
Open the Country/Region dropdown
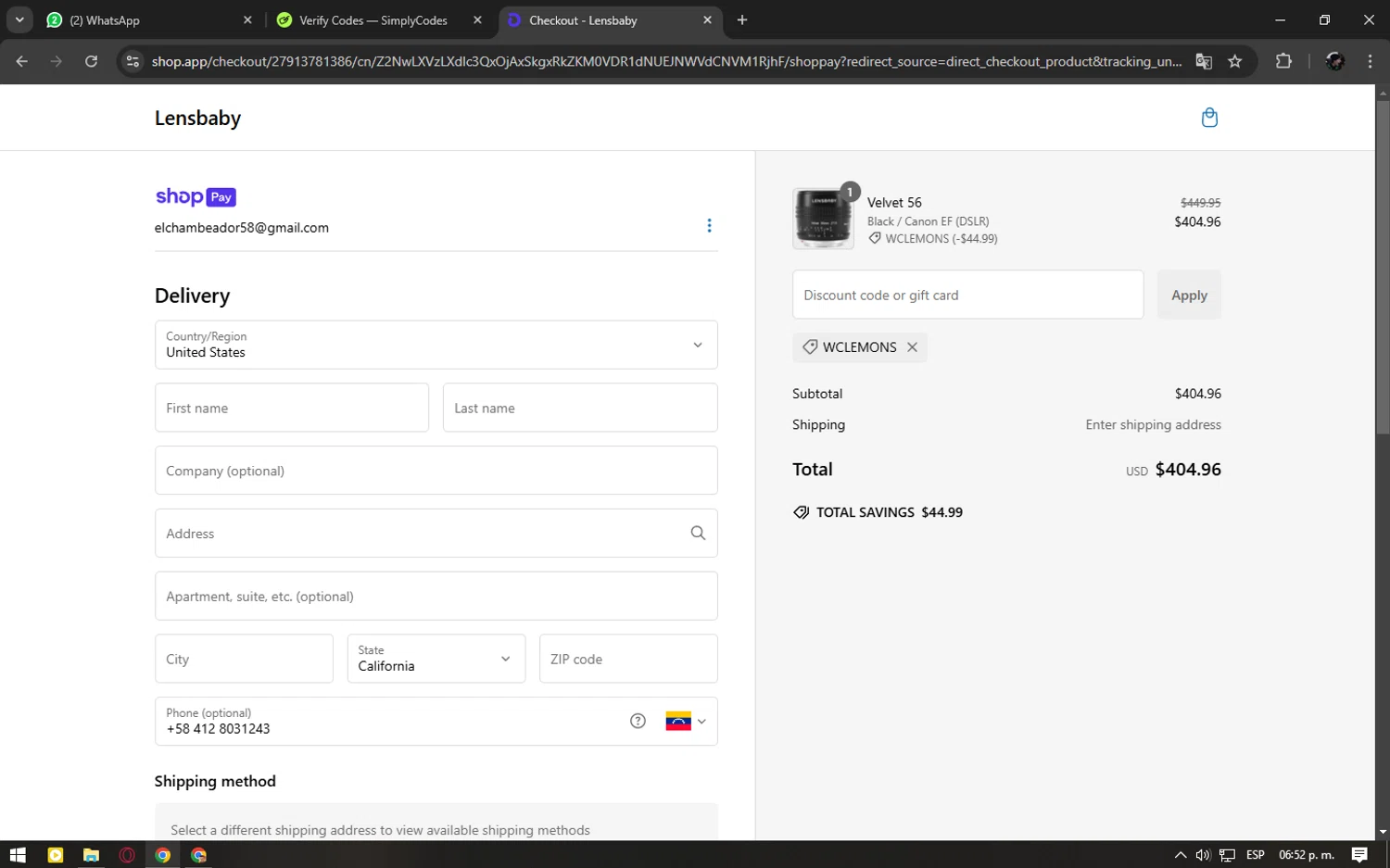(436, 345)
